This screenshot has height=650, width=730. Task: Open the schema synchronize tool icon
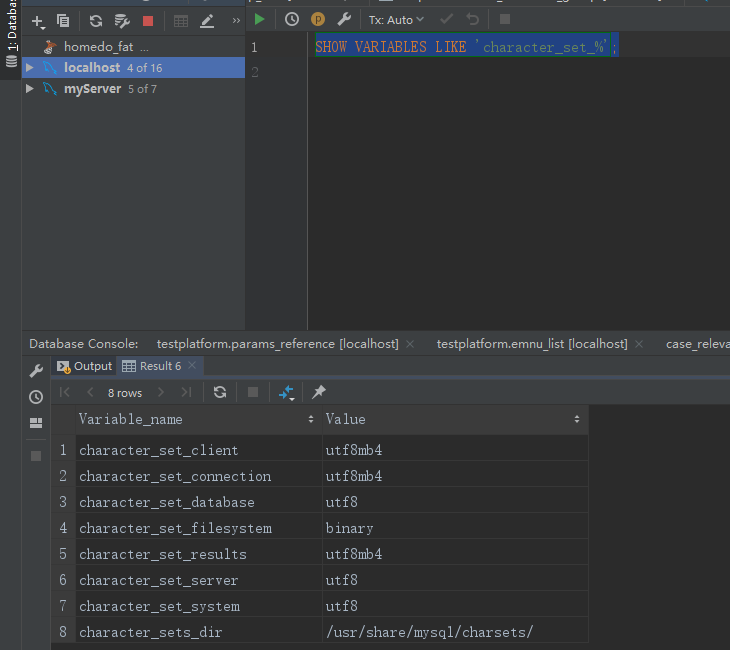[122, 20]
